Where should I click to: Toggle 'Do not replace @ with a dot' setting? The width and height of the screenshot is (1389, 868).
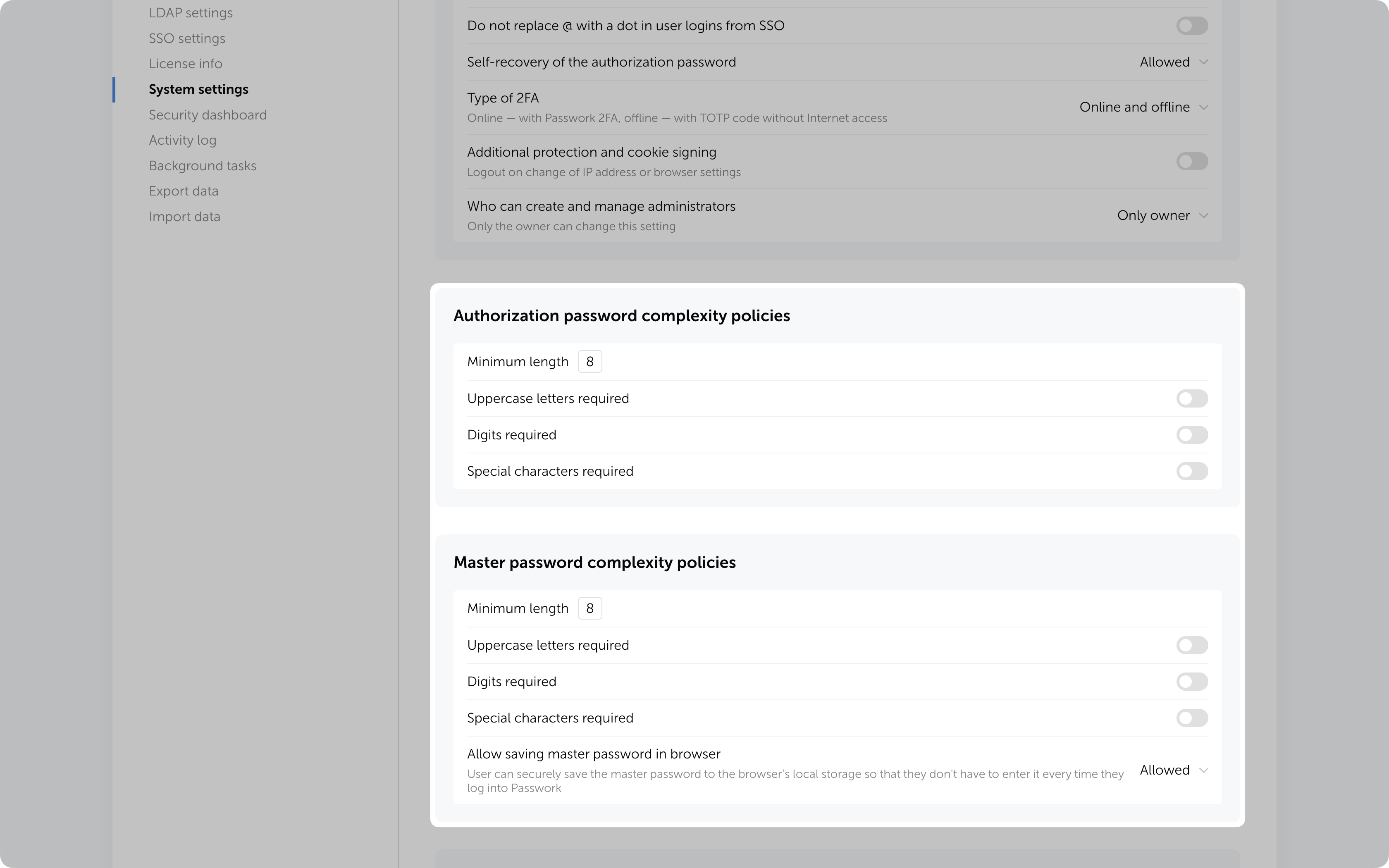pyautogui.click(x=1191, y=25)
